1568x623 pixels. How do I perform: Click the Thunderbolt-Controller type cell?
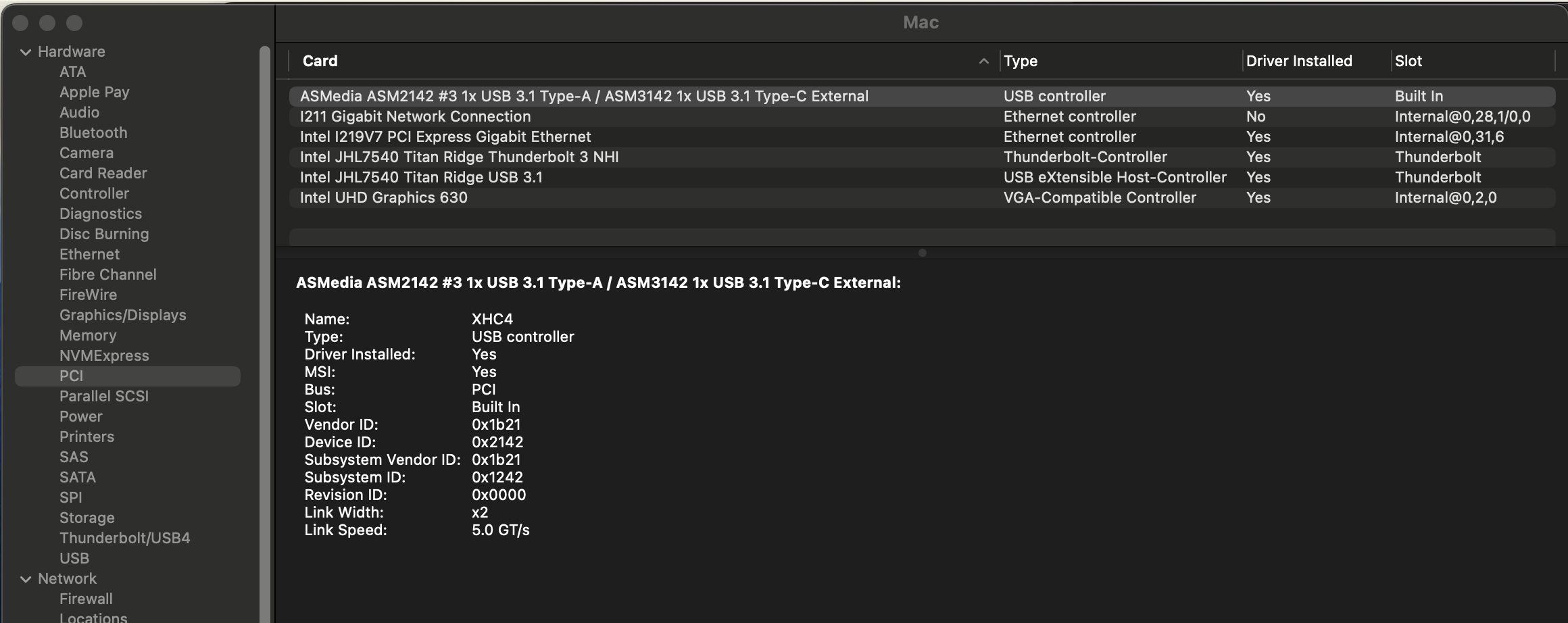tap(1085, 157)
